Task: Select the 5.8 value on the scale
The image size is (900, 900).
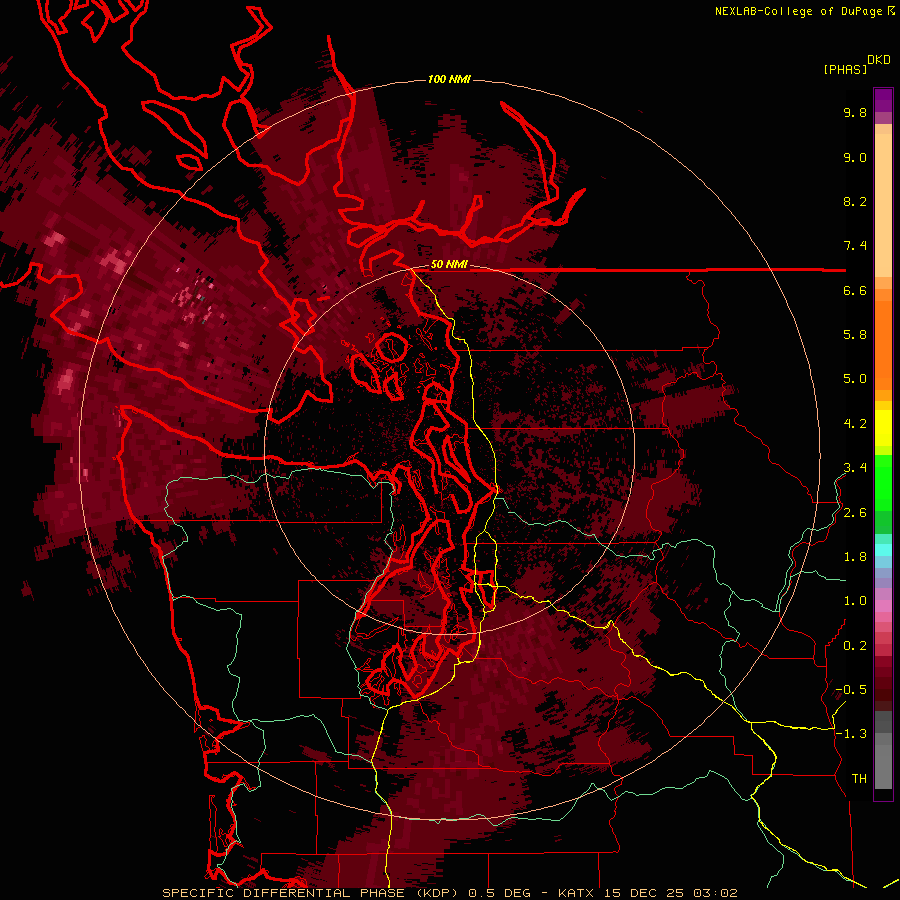Action: click(x=855, y=335)
